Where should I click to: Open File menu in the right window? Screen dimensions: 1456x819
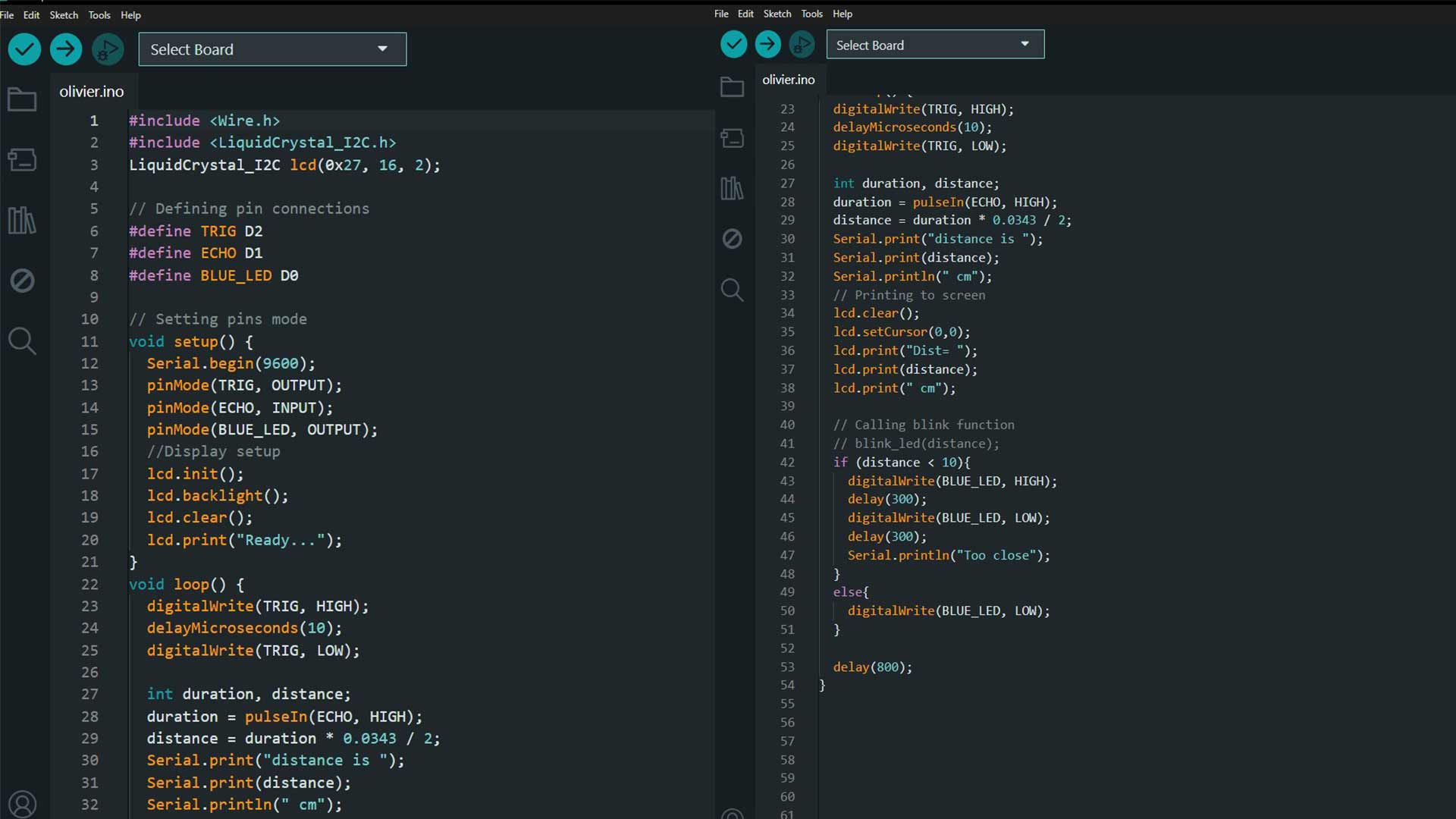coord(721,14)
